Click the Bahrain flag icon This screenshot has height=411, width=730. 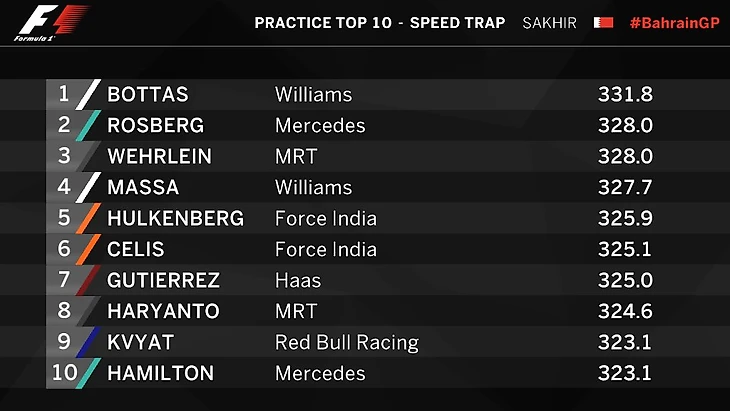[603, 22]
